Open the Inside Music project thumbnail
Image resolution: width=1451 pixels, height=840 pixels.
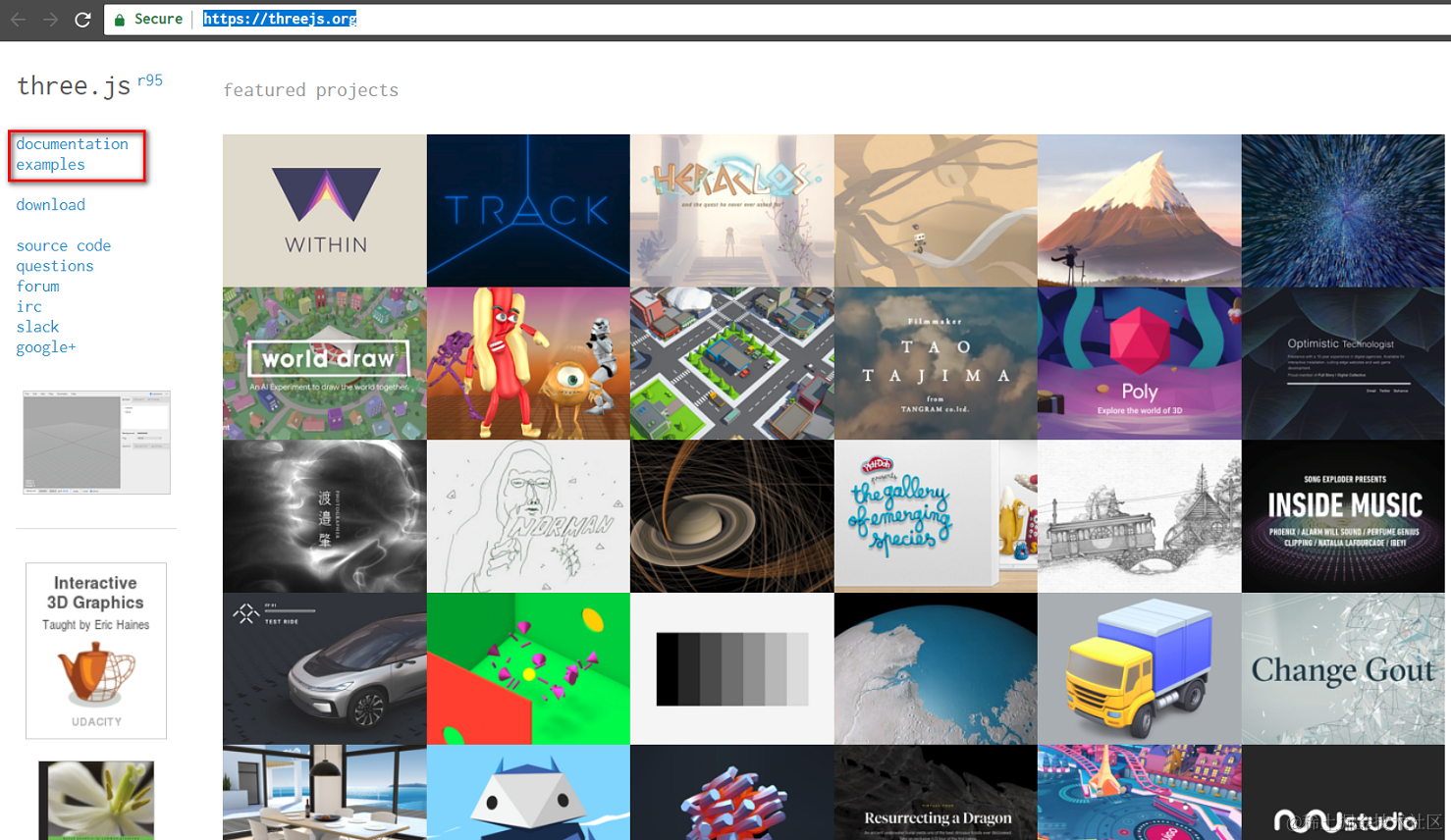click(x=1342, y=515)
